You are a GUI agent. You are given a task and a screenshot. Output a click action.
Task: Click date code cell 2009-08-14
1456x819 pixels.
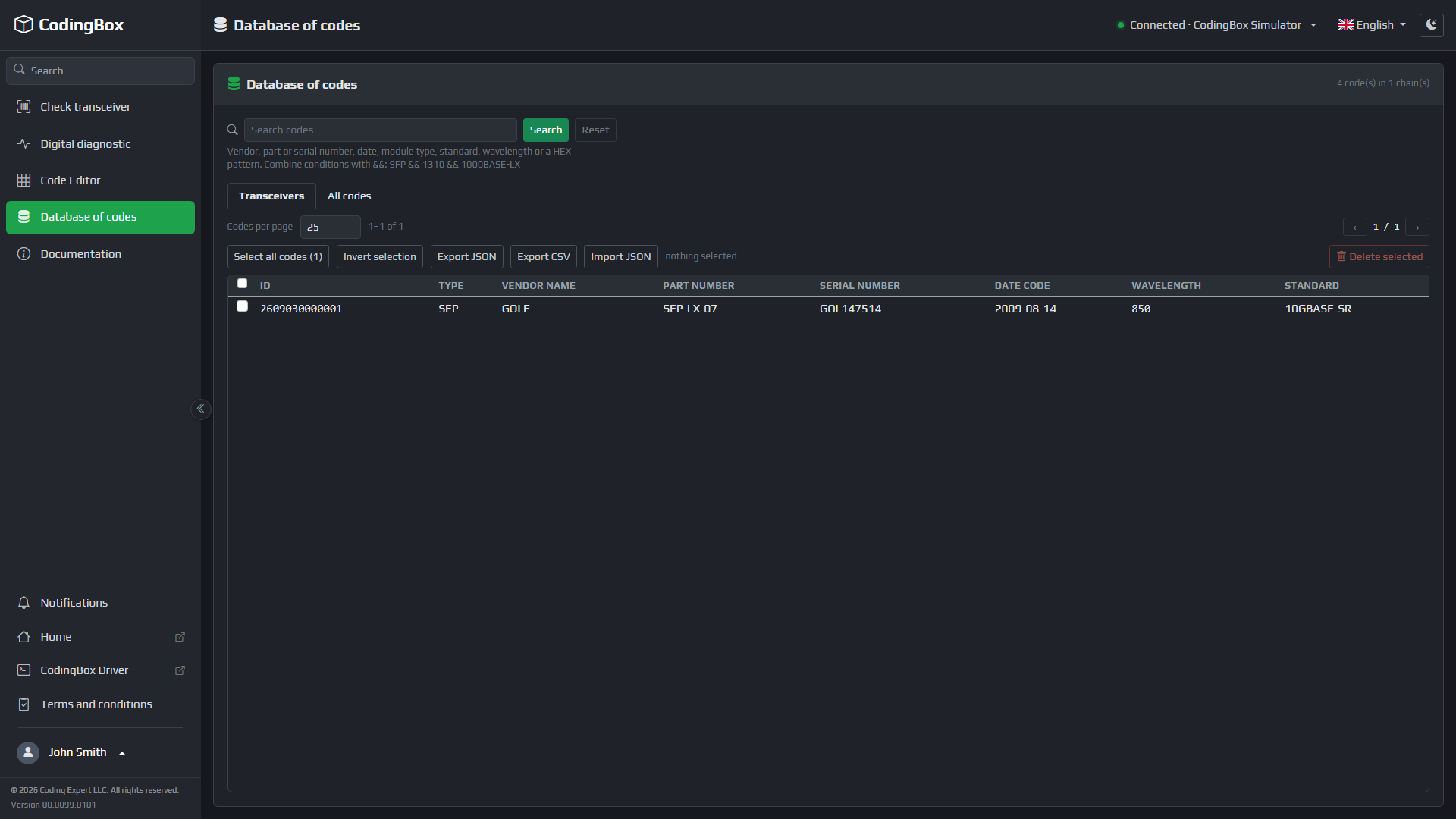click(1025, 309)
